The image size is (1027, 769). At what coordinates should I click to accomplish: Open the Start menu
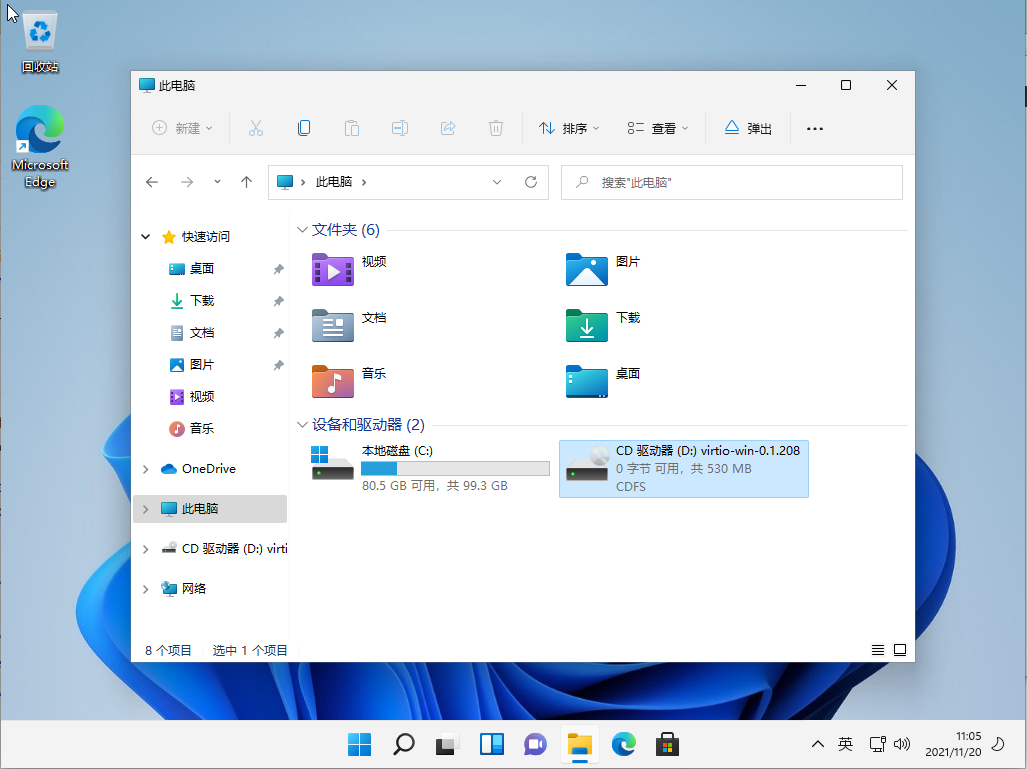coord(359,744)
